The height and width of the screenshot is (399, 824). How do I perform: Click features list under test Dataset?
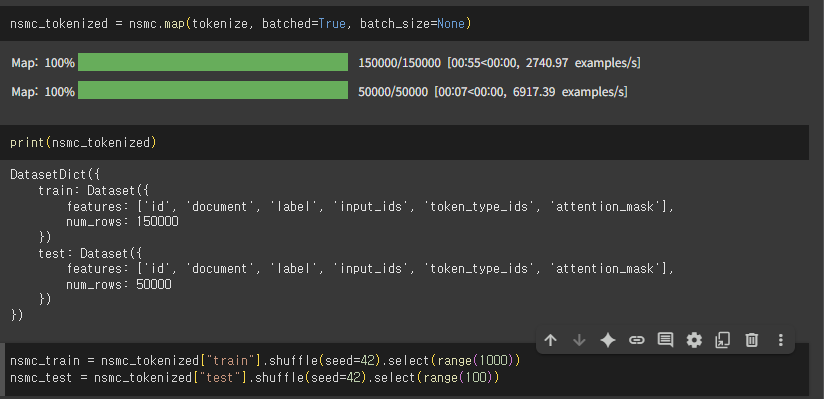(370, 269)
